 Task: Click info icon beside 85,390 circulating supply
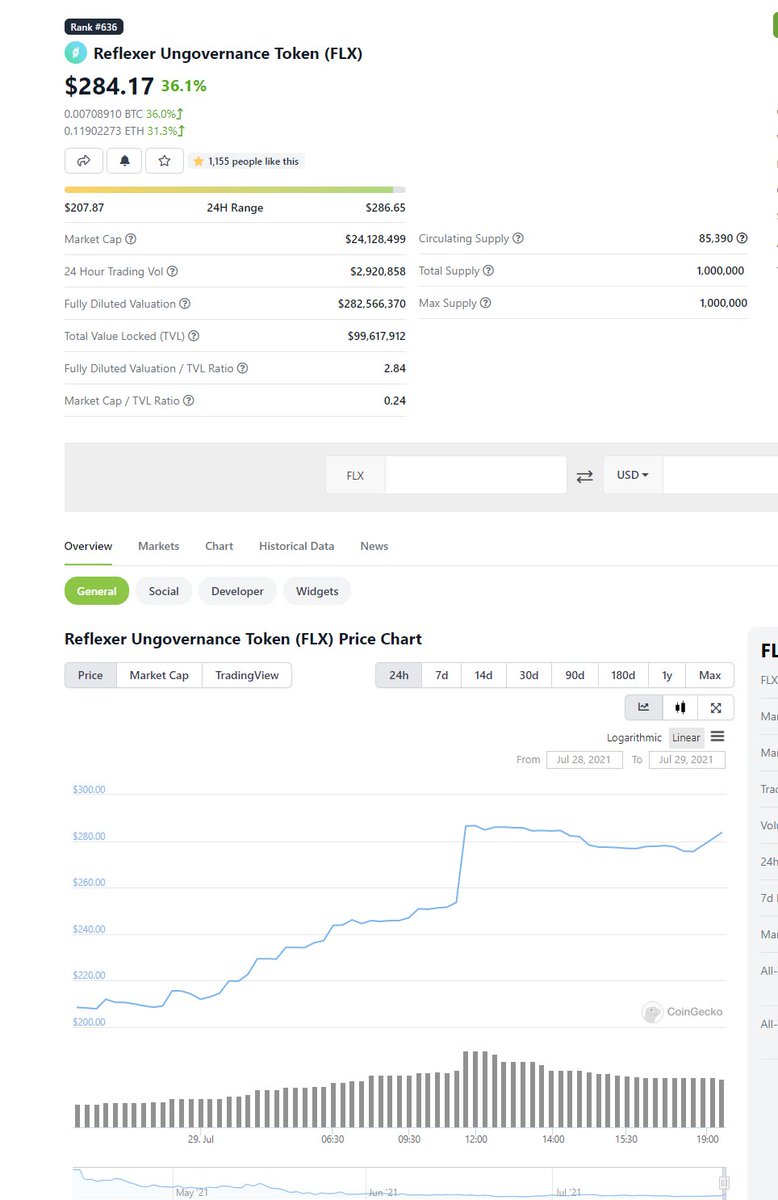point(742,239)
